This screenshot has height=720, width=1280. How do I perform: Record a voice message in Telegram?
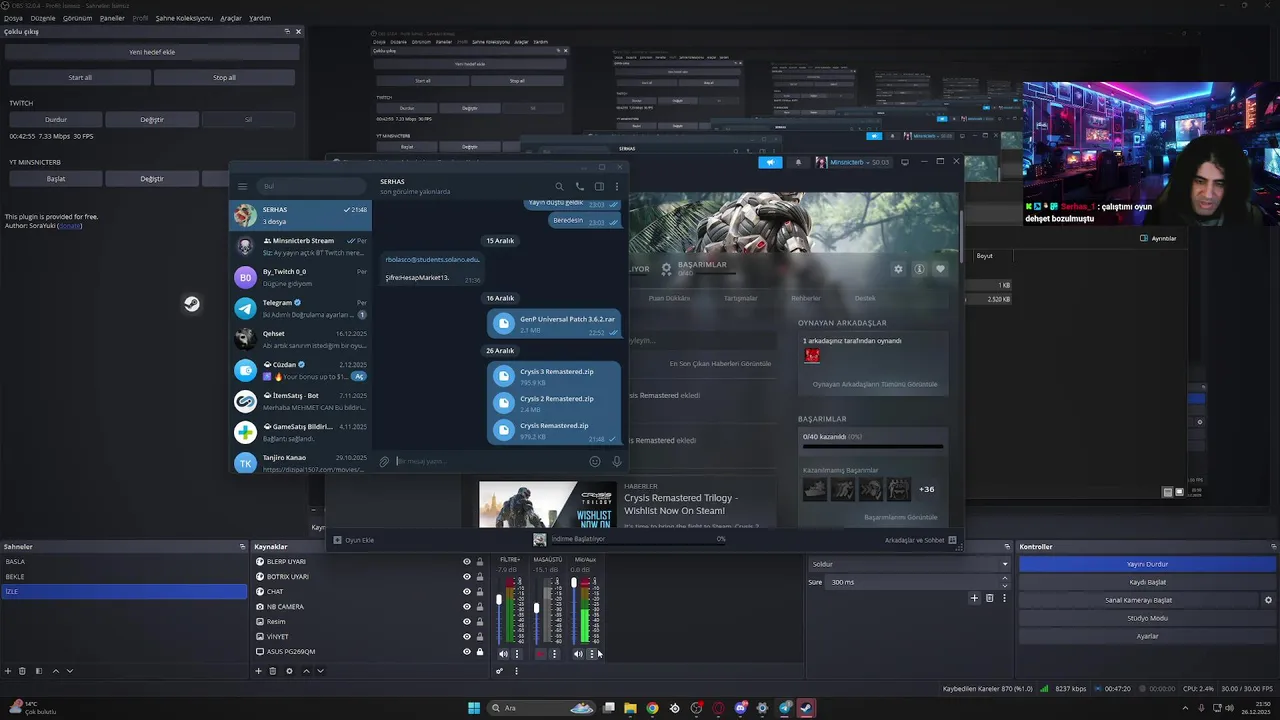point(616,461)
